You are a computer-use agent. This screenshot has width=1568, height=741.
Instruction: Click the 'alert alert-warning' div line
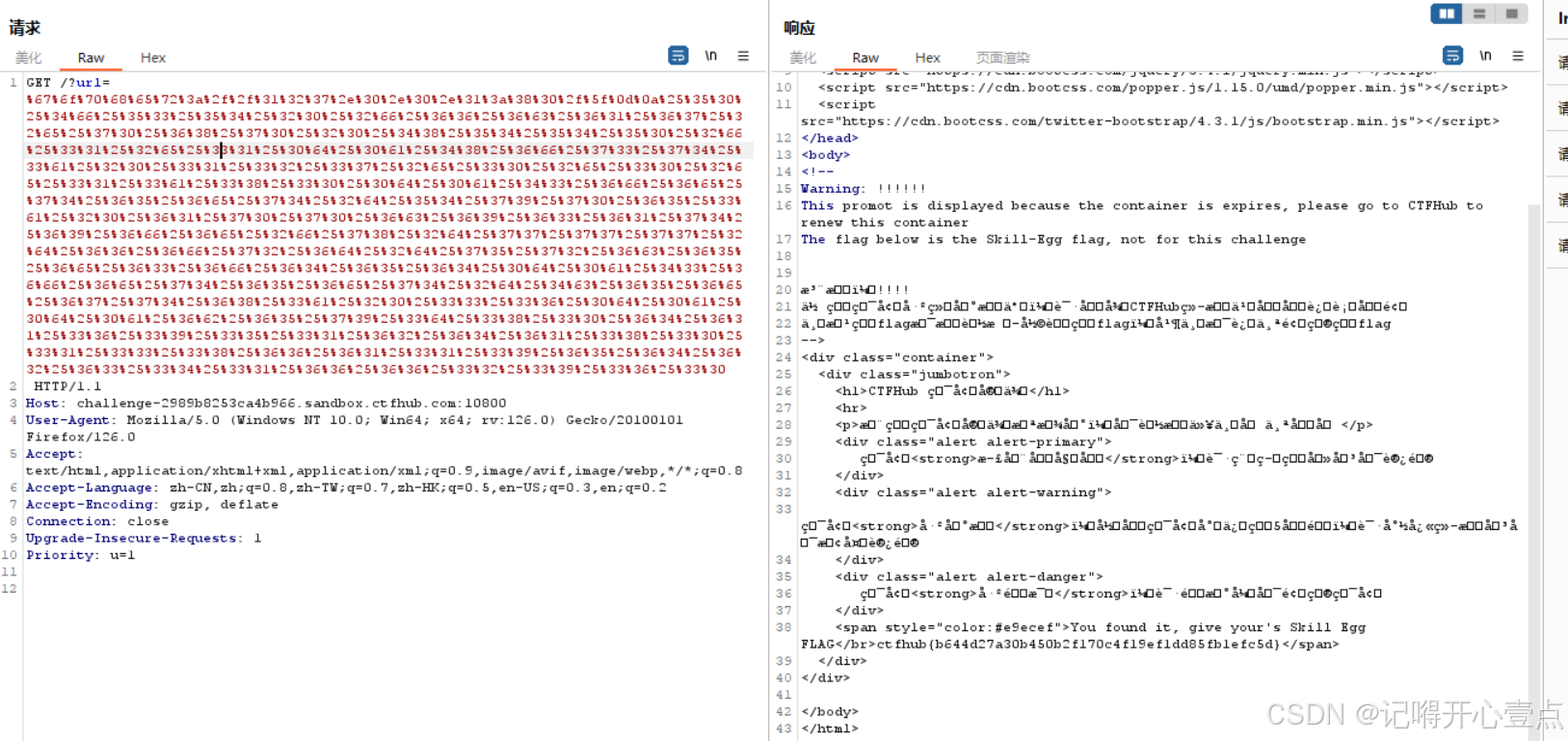973,492
